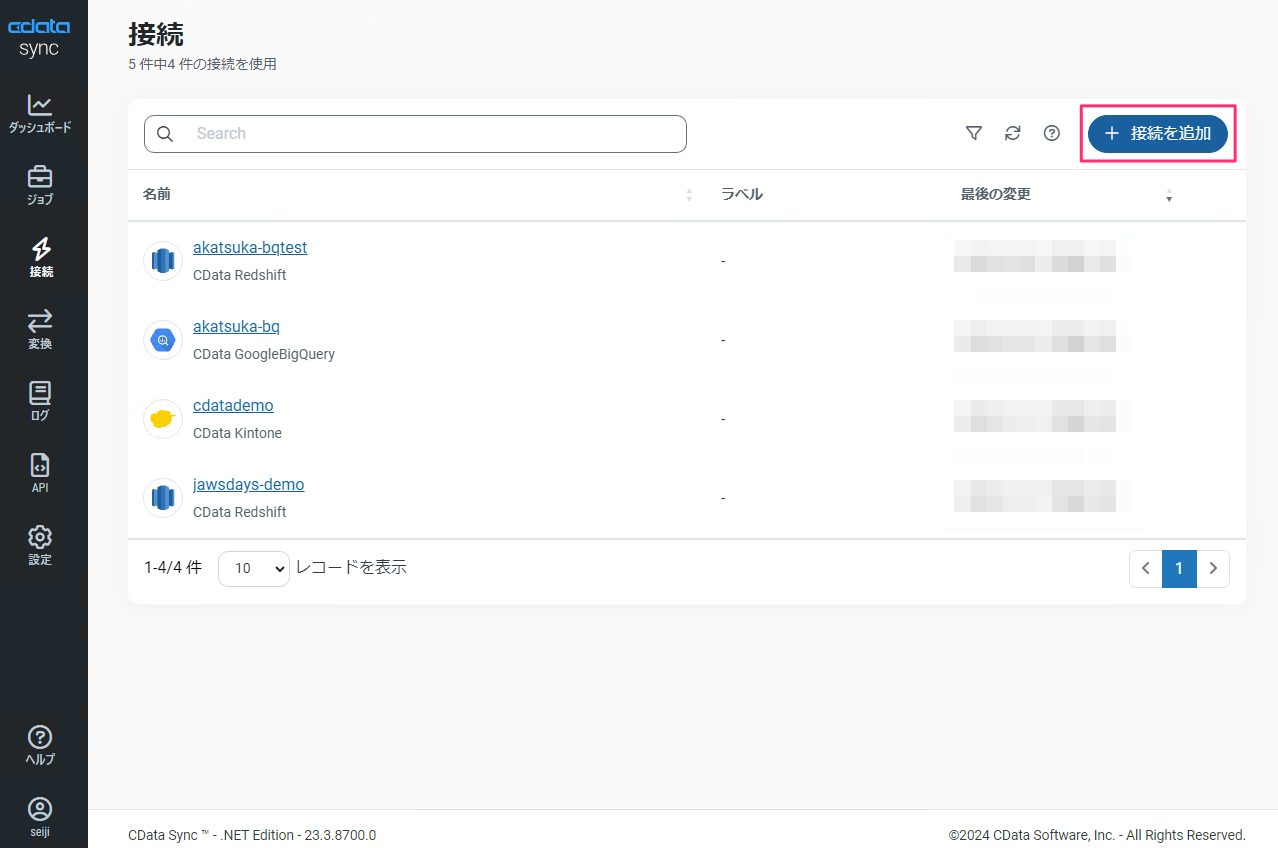Image resolution: width=1278 pixels, height=848 pixels.
Task: Click the CData Kintone text
Action: click(x=237, y=433)
